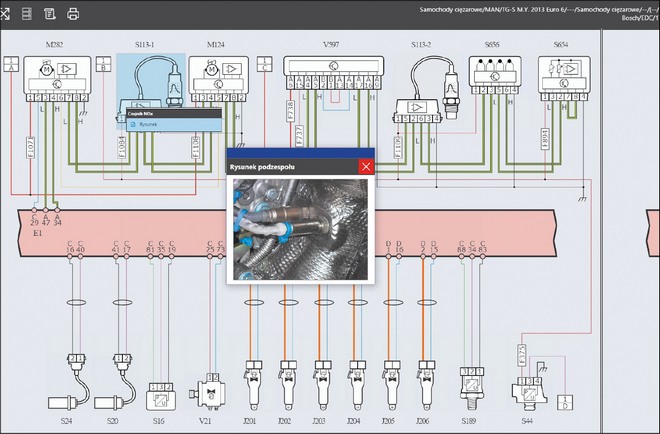Select the S654 component symbol
This screenshot has width=660, height=434.
point(561,73)
